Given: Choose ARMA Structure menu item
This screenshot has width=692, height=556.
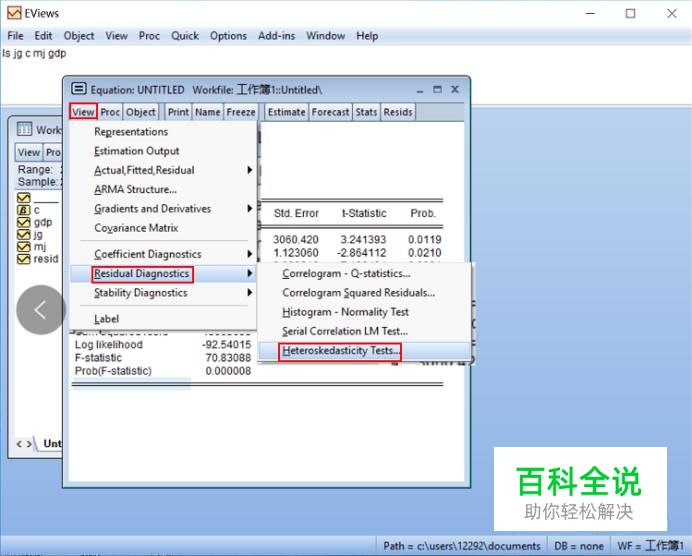Looking at the screenshot, I should coord(135,189).
